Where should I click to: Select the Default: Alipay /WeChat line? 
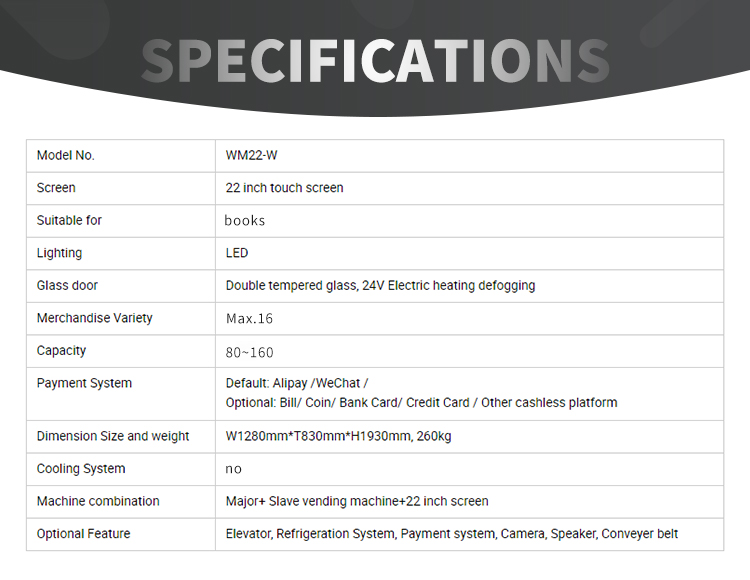pyautogui.click(x=297, y=383)
